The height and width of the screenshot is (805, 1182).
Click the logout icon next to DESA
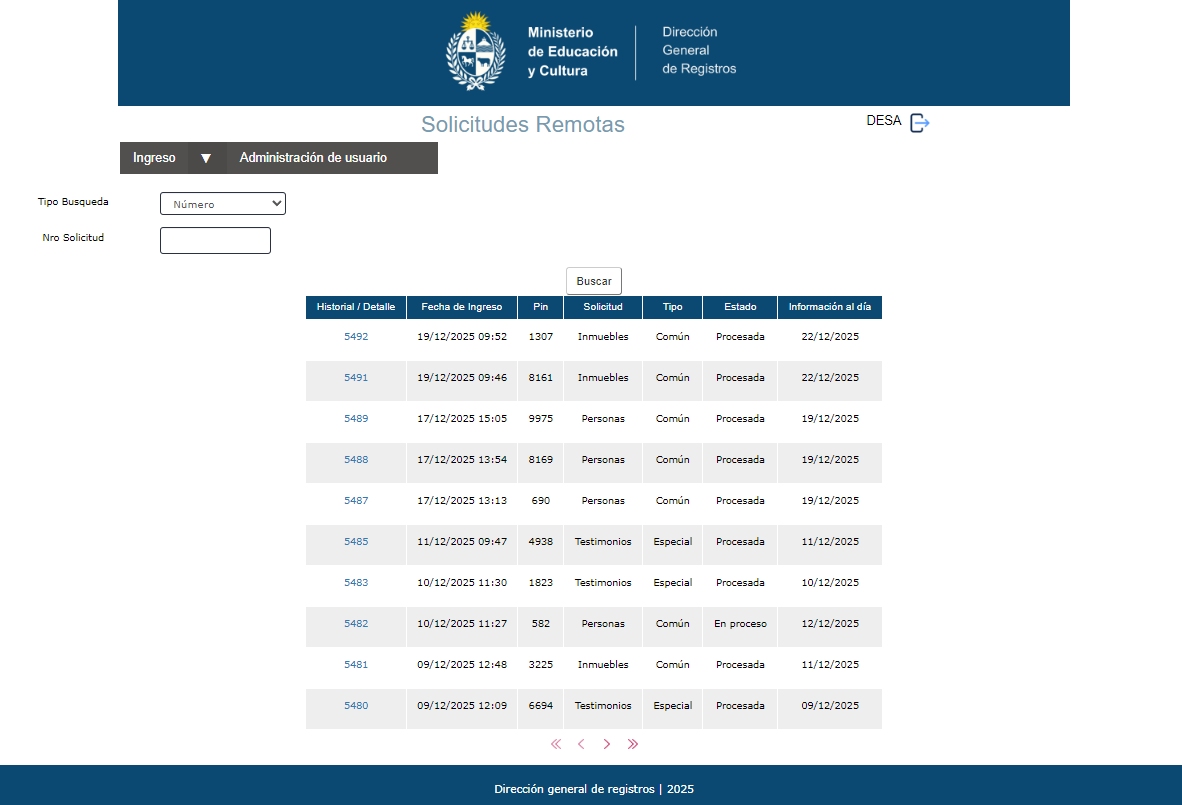click(919, 123)
